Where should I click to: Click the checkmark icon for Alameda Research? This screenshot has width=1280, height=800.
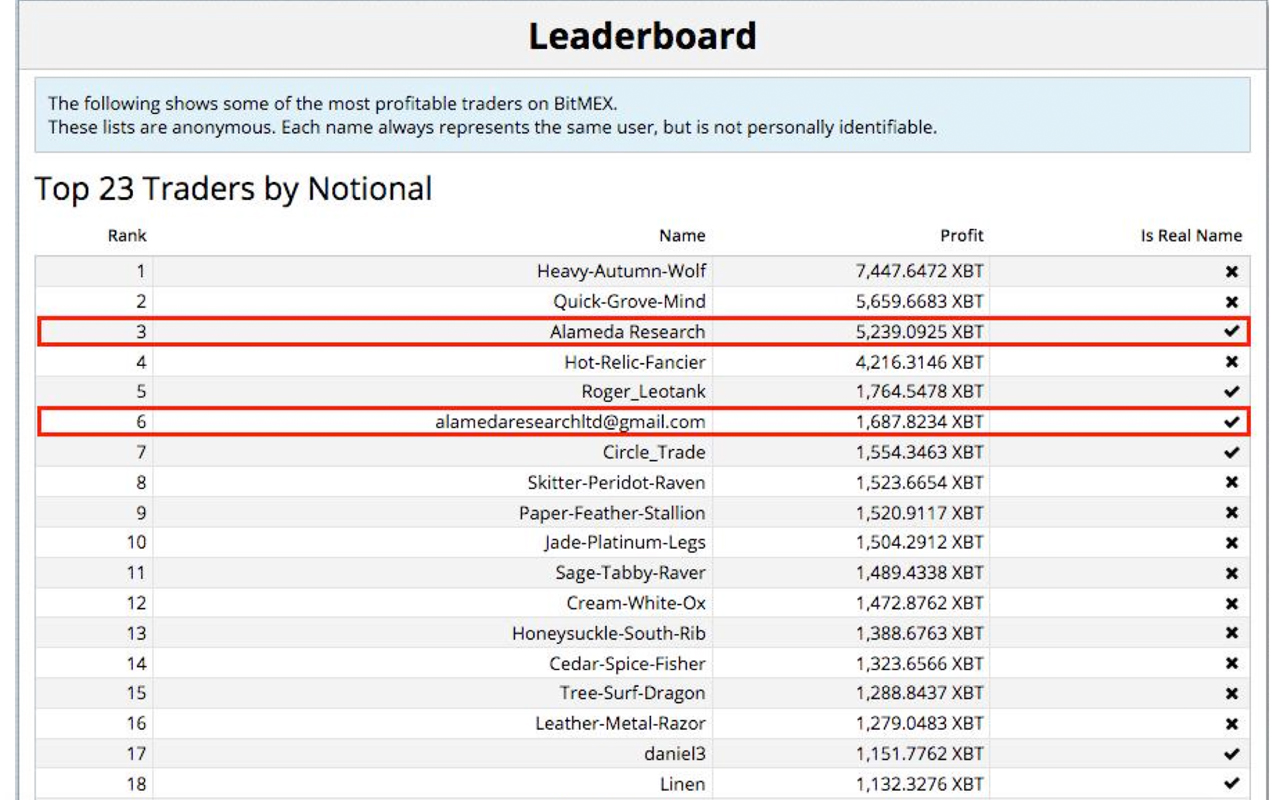pos(1232,331)
